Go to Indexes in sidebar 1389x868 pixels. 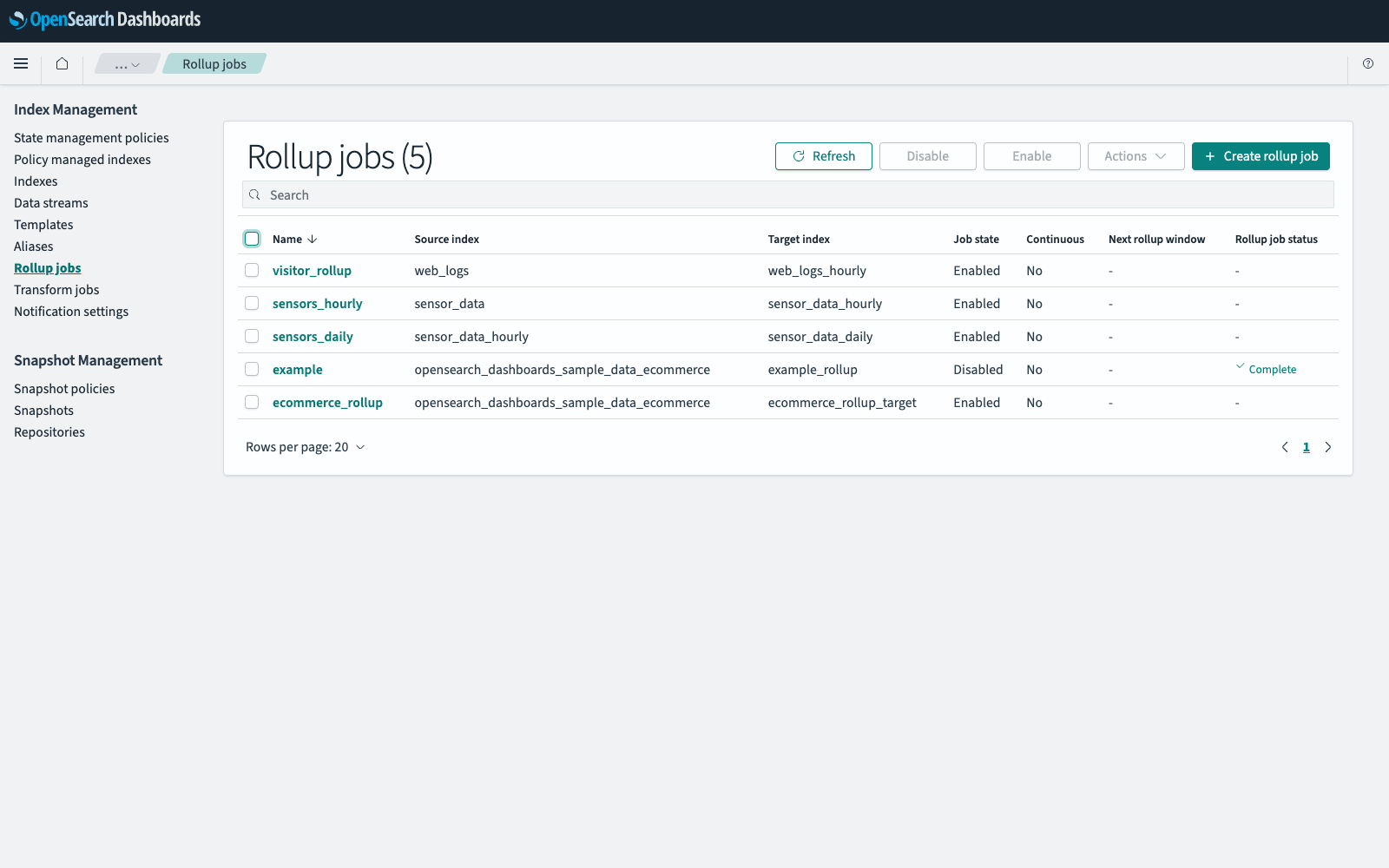[36, 181]
